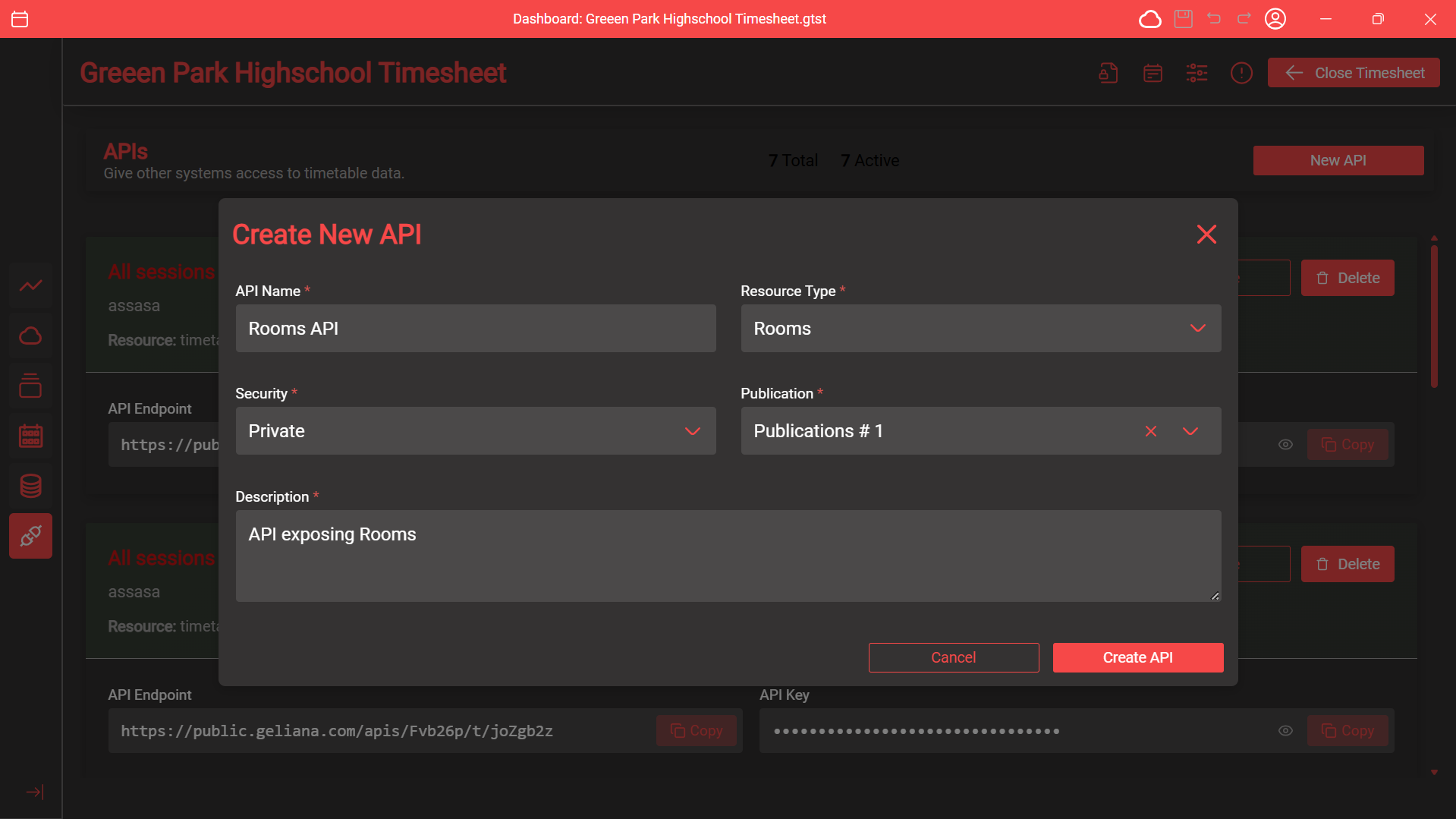The image size is (1456, 819).
Task: Click the locked document icon in the toolbar
Action: pyautogui.click(x=1107, y=73)
